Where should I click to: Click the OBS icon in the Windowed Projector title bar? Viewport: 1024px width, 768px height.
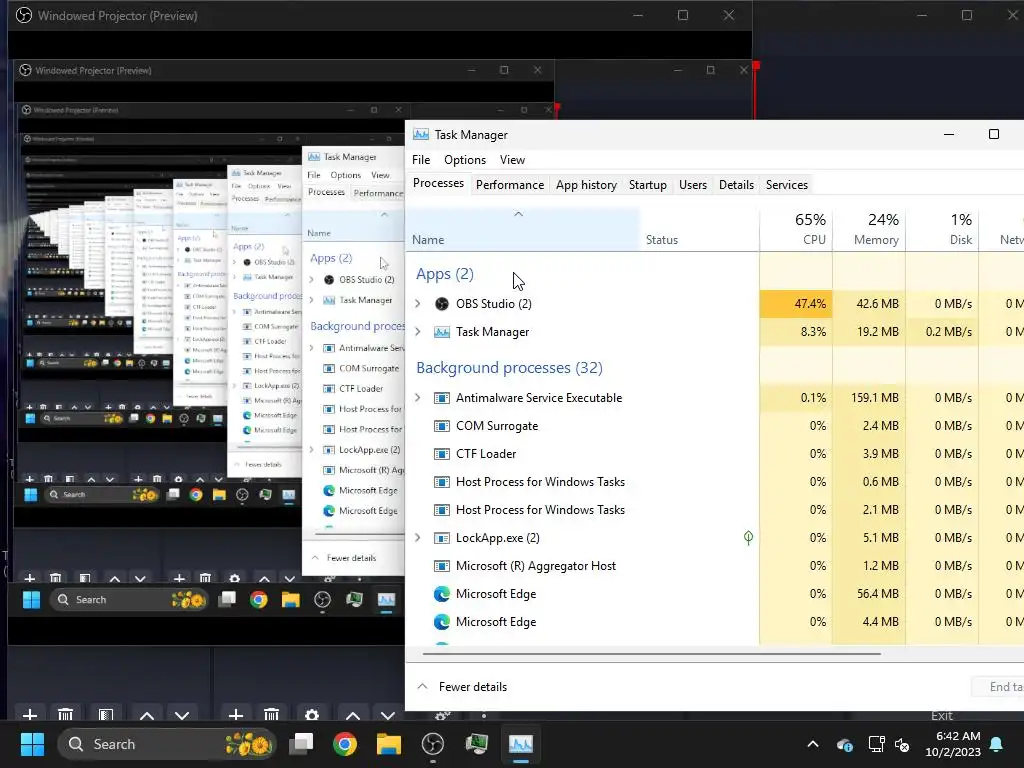click(x=24, y=15)
